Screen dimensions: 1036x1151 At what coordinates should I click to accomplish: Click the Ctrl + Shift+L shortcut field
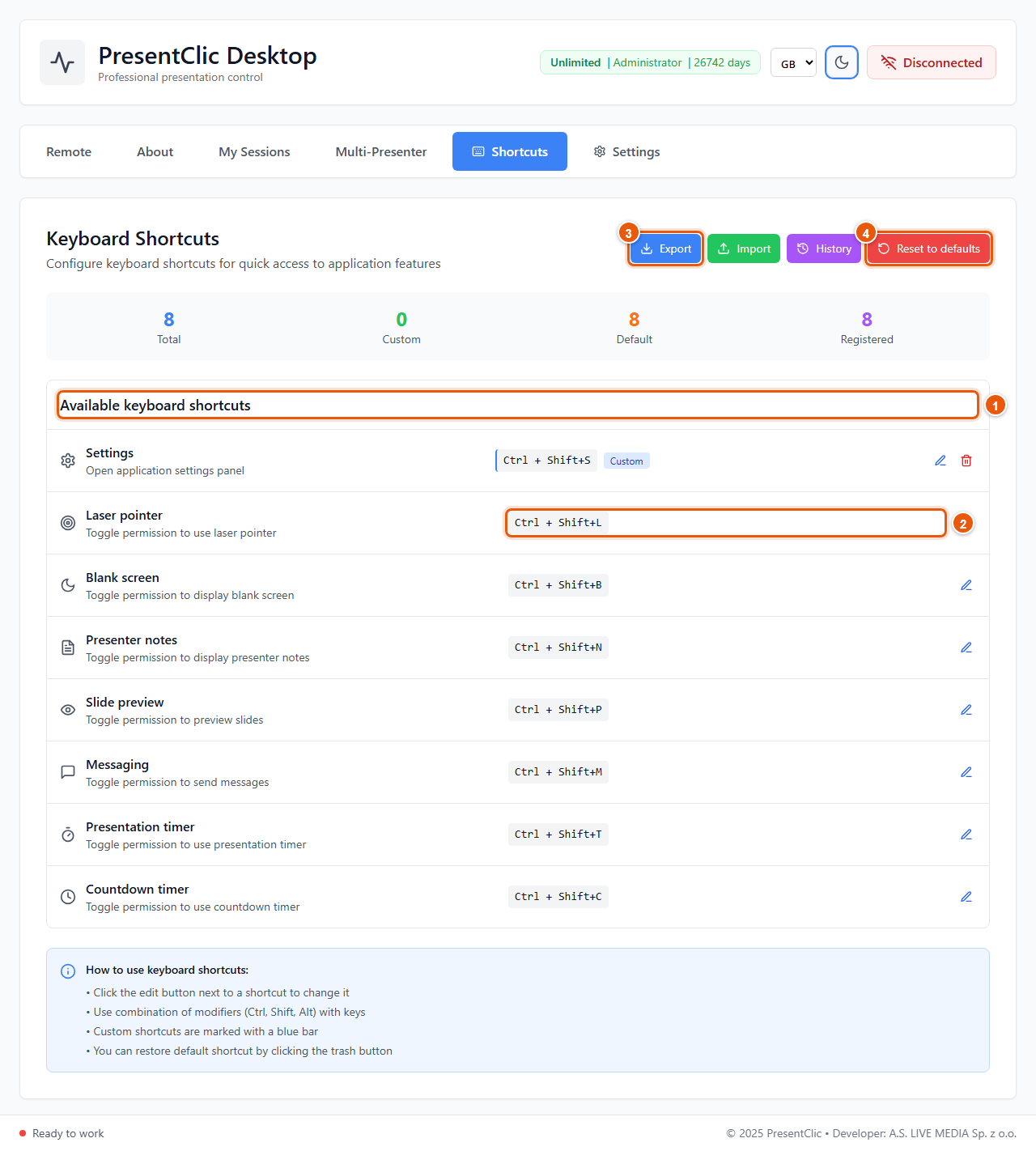[x=726, y=523]
